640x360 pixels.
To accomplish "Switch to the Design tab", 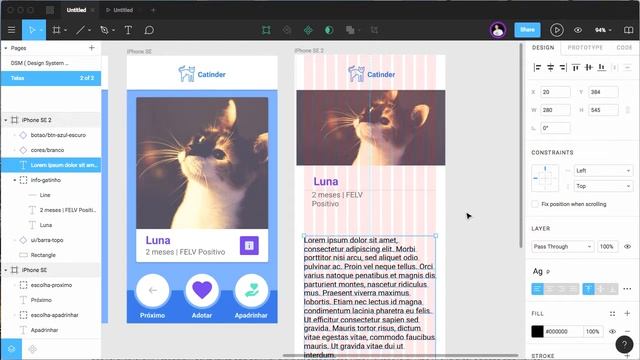I will coord(543,48).
